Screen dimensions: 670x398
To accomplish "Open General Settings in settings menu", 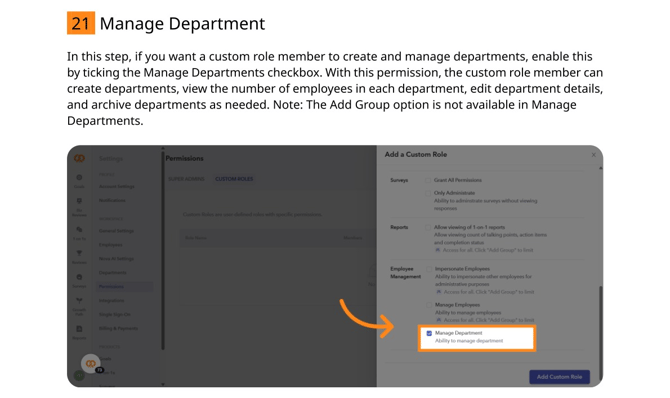I will click(116, 230).
